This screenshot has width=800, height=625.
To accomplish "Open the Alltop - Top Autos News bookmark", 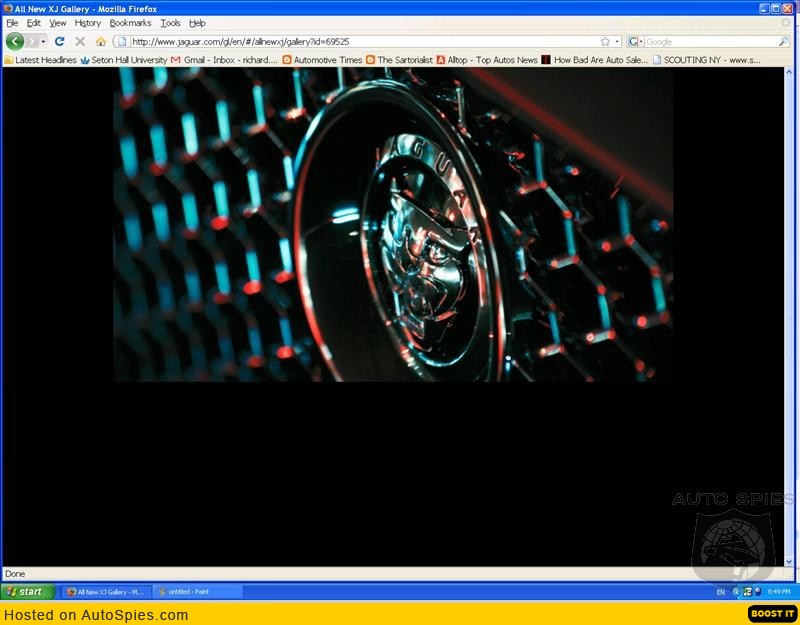I will click(487, 60).
